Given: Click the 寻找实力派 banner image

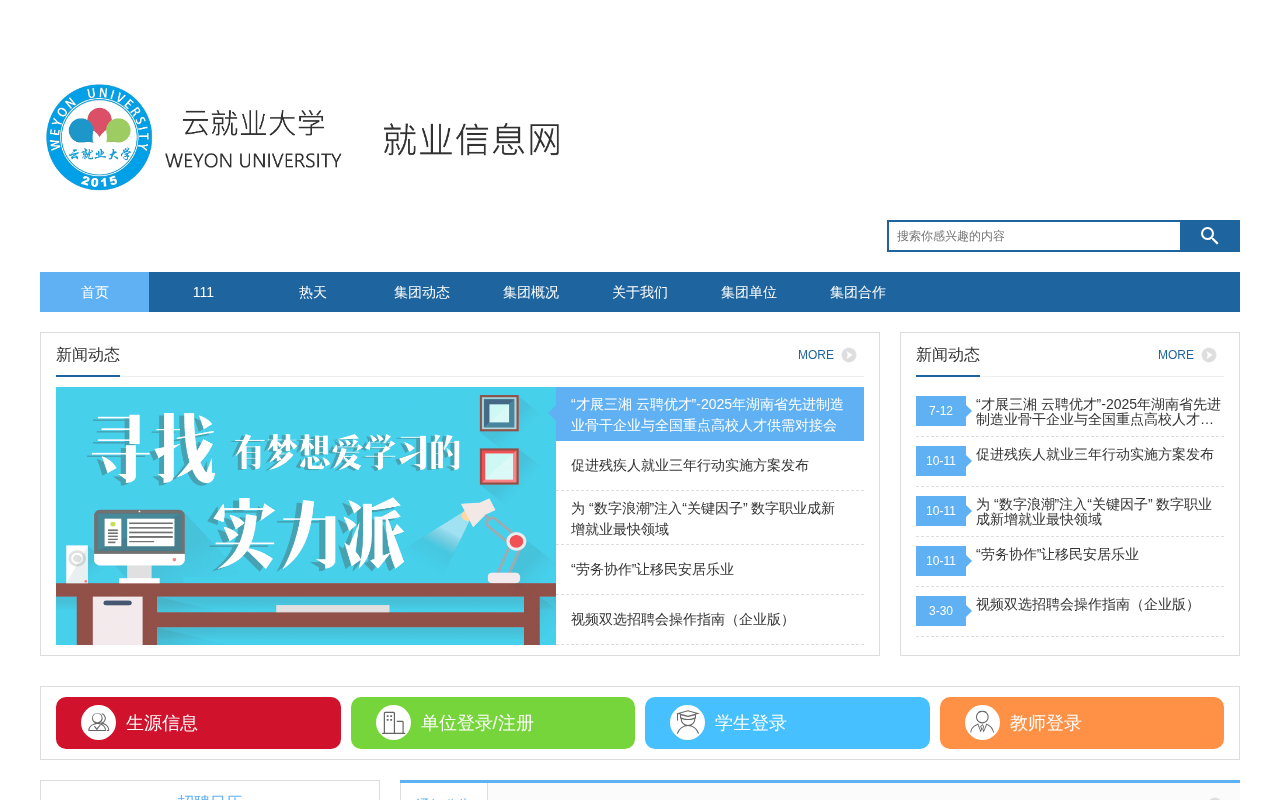Looking at the screenshot, I should (306, 516).
